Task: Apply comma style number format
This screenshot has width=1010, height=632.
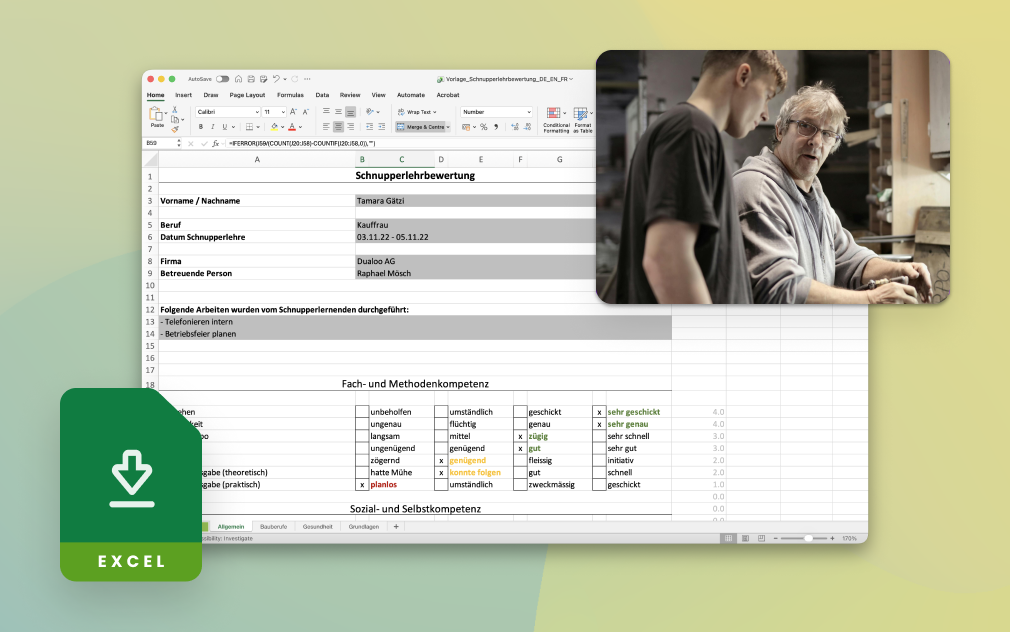Action: (496, 127)
